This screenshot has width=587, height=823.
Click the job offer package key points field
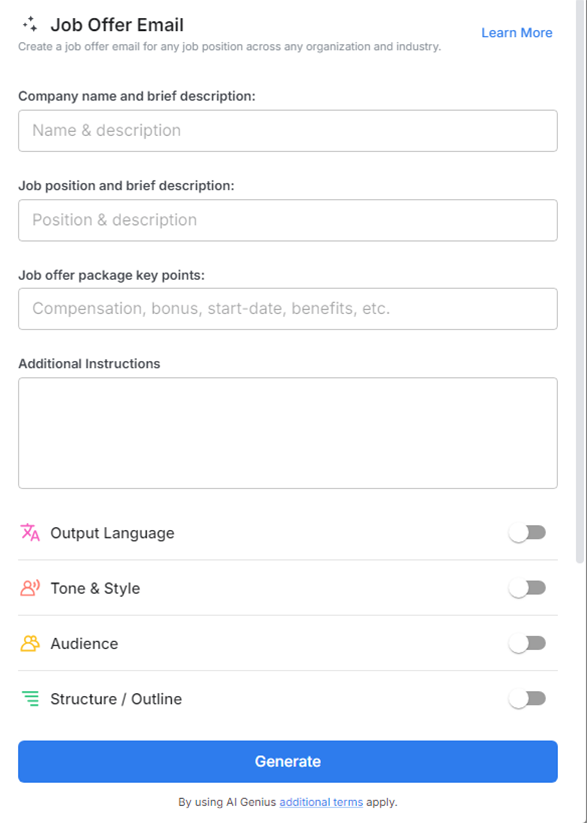pyautogui.click(x=287, y=308)
